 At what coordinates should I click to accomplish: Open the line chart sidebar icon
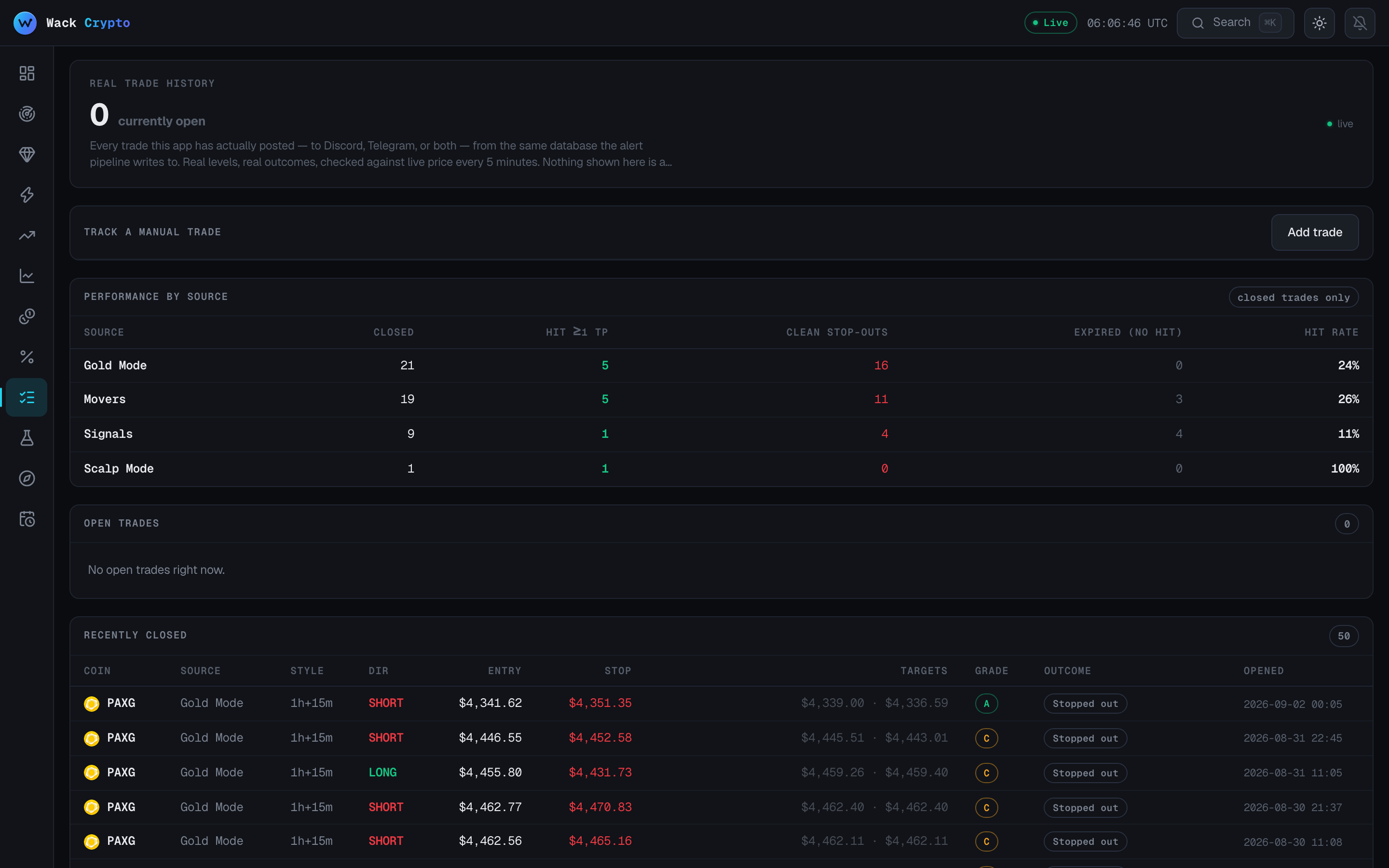point(27,276)
